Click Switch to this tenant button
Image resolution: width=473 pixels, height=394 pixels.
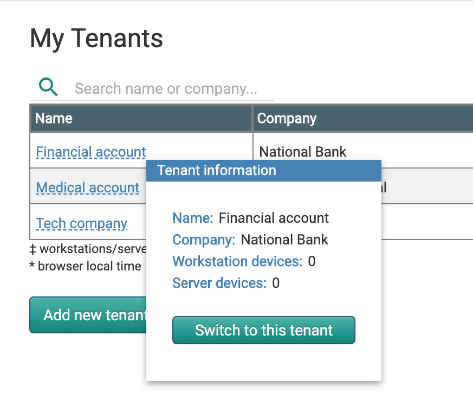(x=264, y=330)
